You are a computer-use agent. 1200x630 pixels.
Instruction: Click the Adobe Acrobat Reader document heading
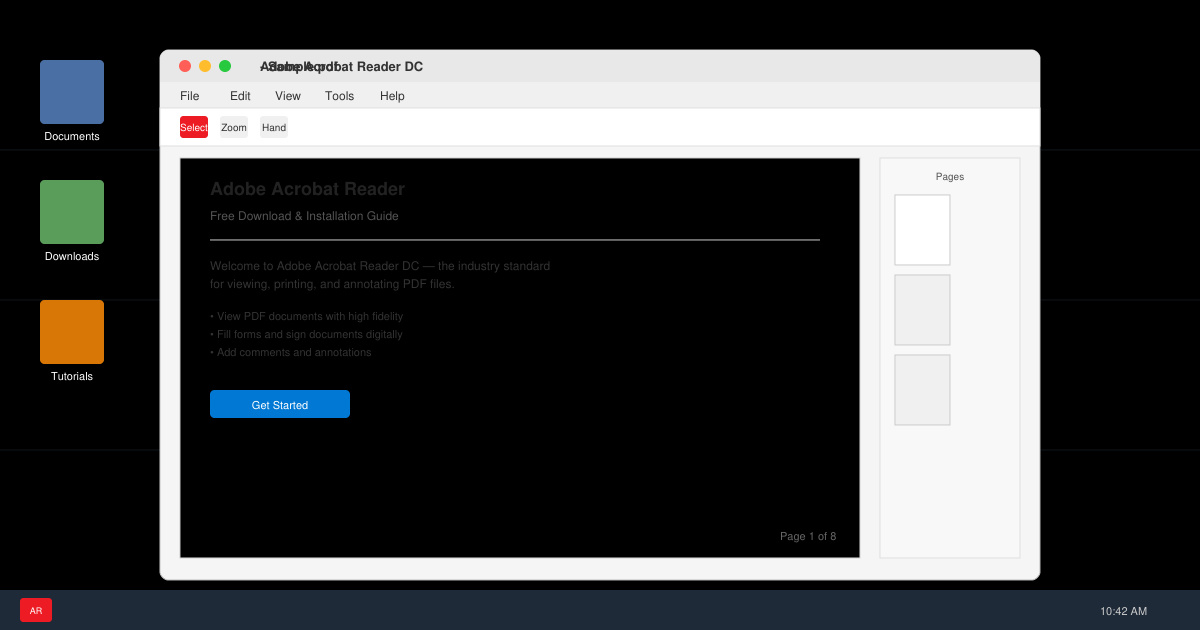pos(307,189)
